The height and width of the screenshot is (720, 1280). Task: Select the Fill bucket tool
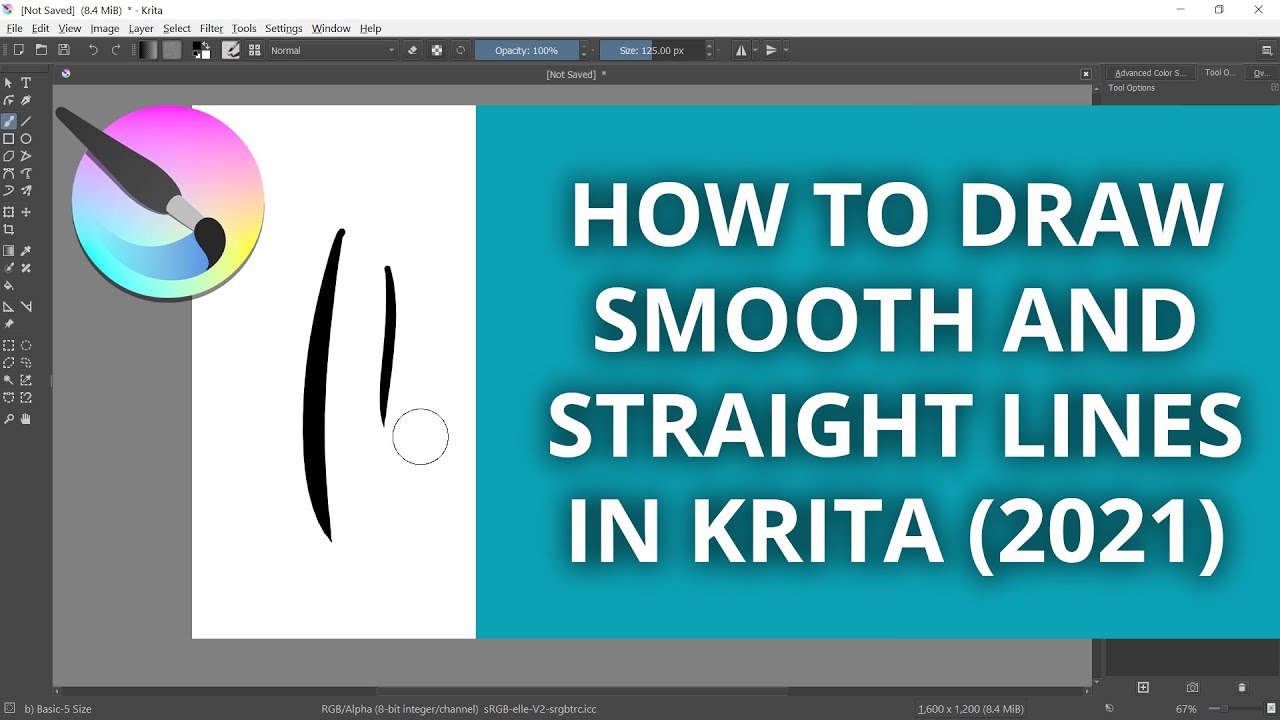pyautogui.click(x=9, y=286)
